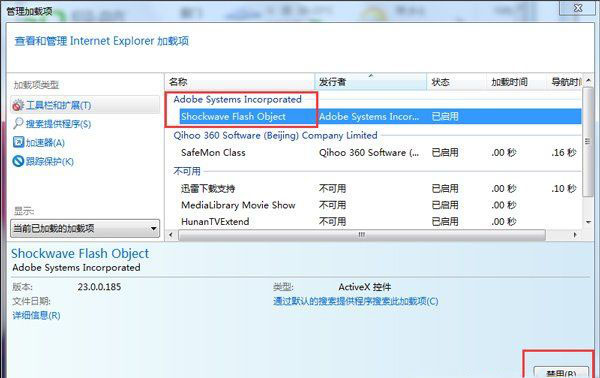Click the ActiveX 控件 type value
The width and height of the screenshot is (600, 378).
pos(365,287)
